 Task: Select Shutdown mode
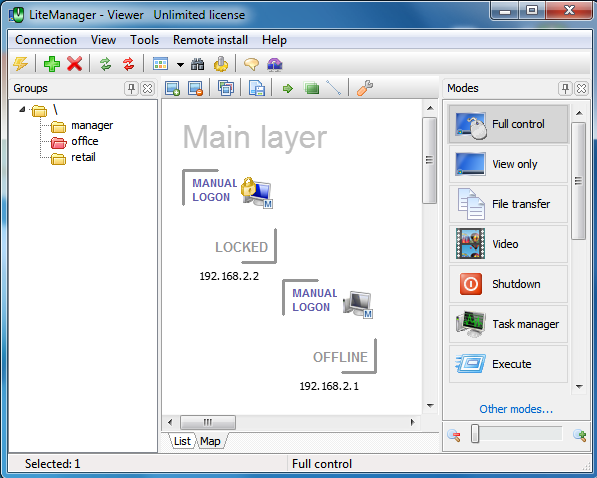[508, 284]
